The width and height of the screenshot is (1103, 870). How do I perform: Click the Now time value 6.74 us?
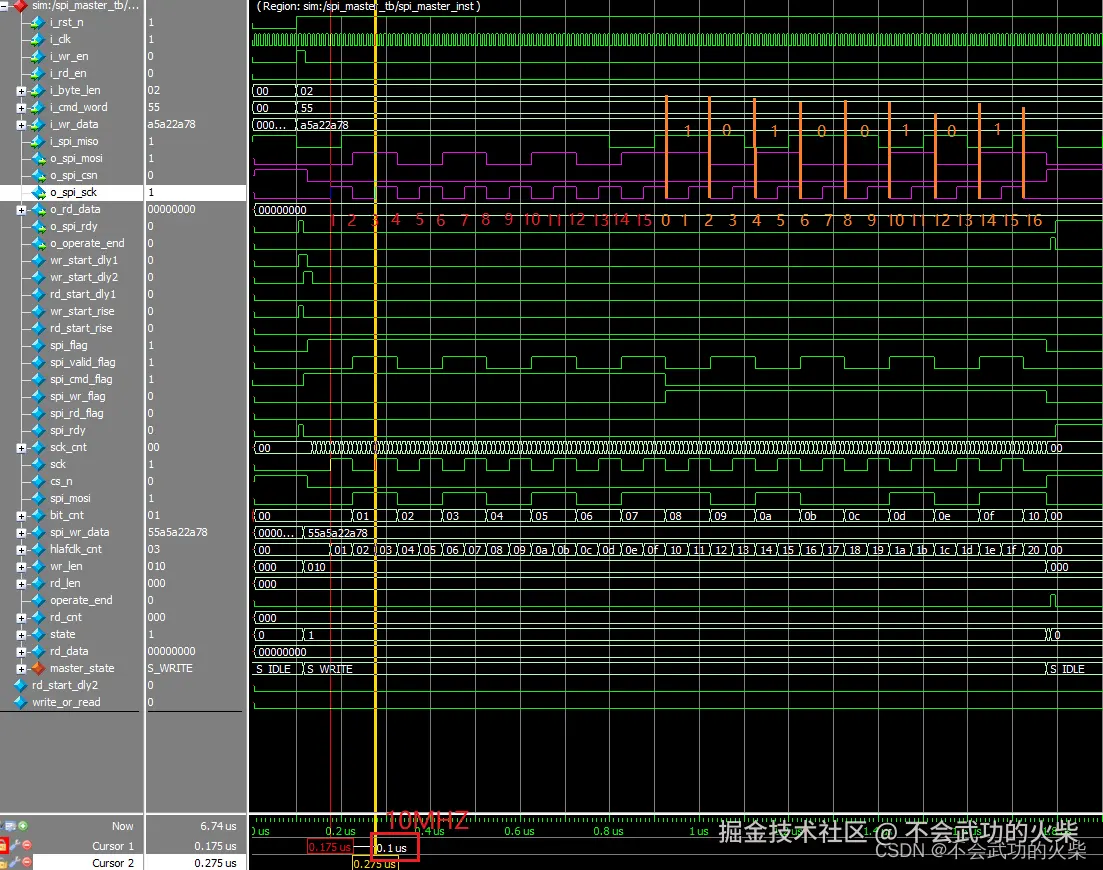(x=218, y=826)
